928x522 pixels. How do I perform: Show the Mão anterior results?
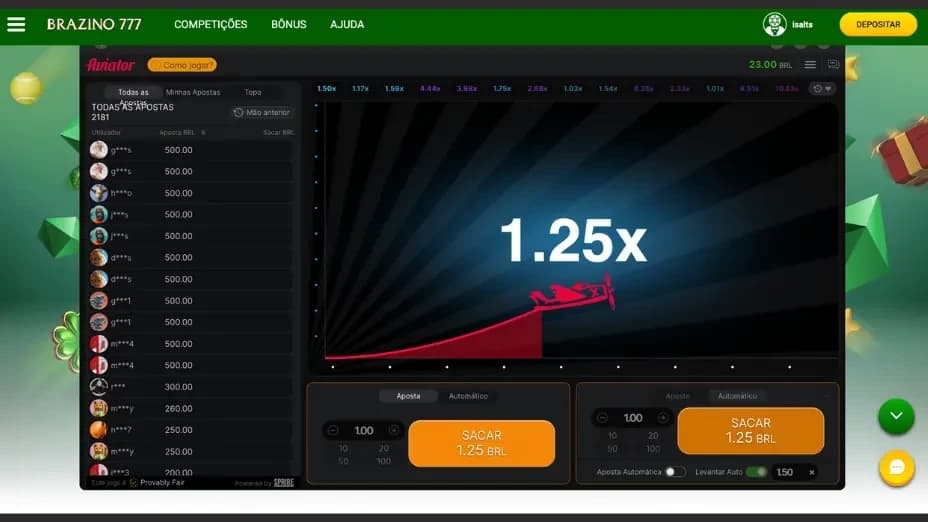coord(262,112)
